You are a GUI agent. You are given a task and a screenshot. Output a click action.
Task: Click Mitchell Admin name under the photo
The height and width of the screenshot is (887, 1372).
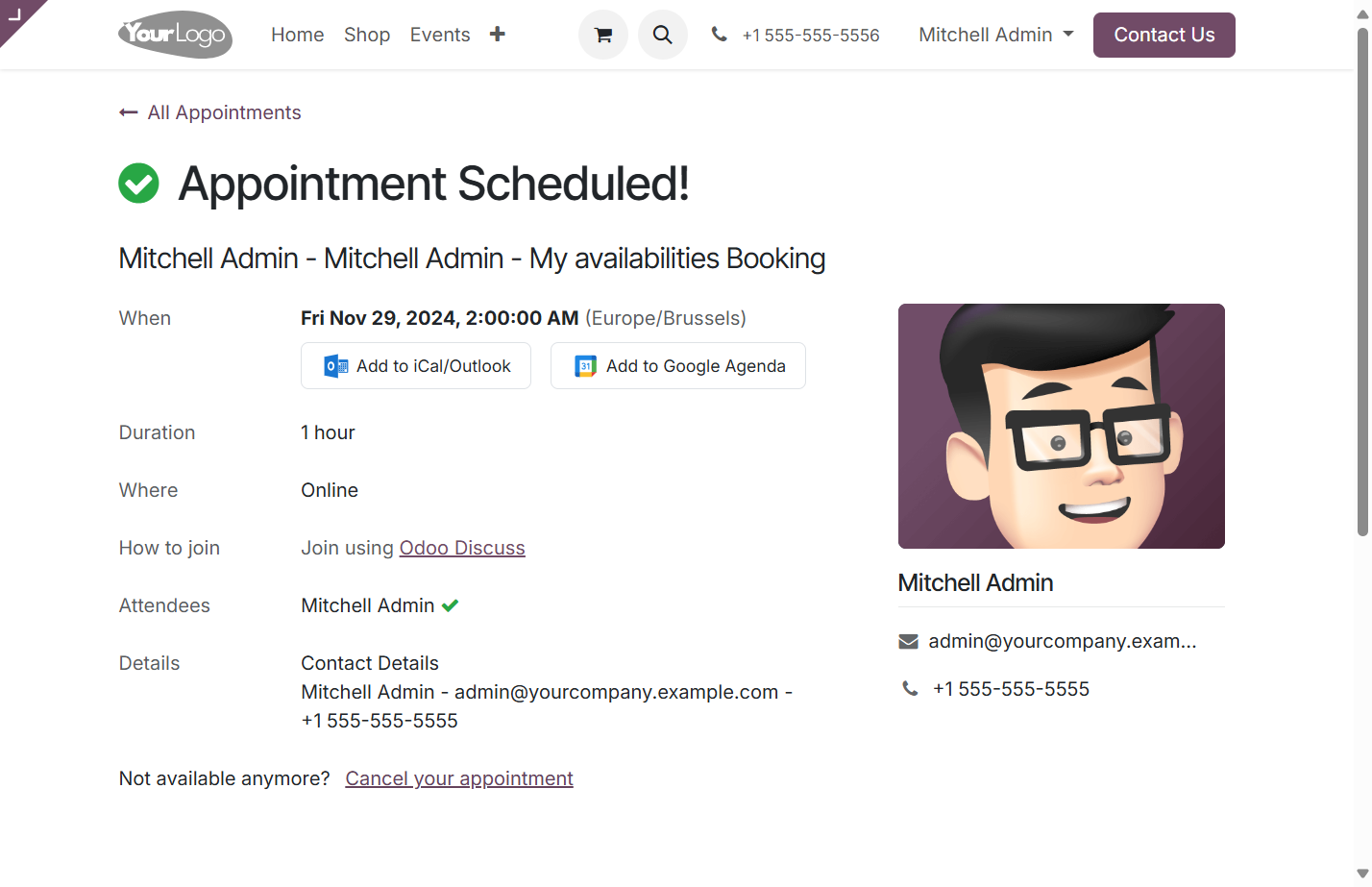pyautogui.click(x=975, y=582)
